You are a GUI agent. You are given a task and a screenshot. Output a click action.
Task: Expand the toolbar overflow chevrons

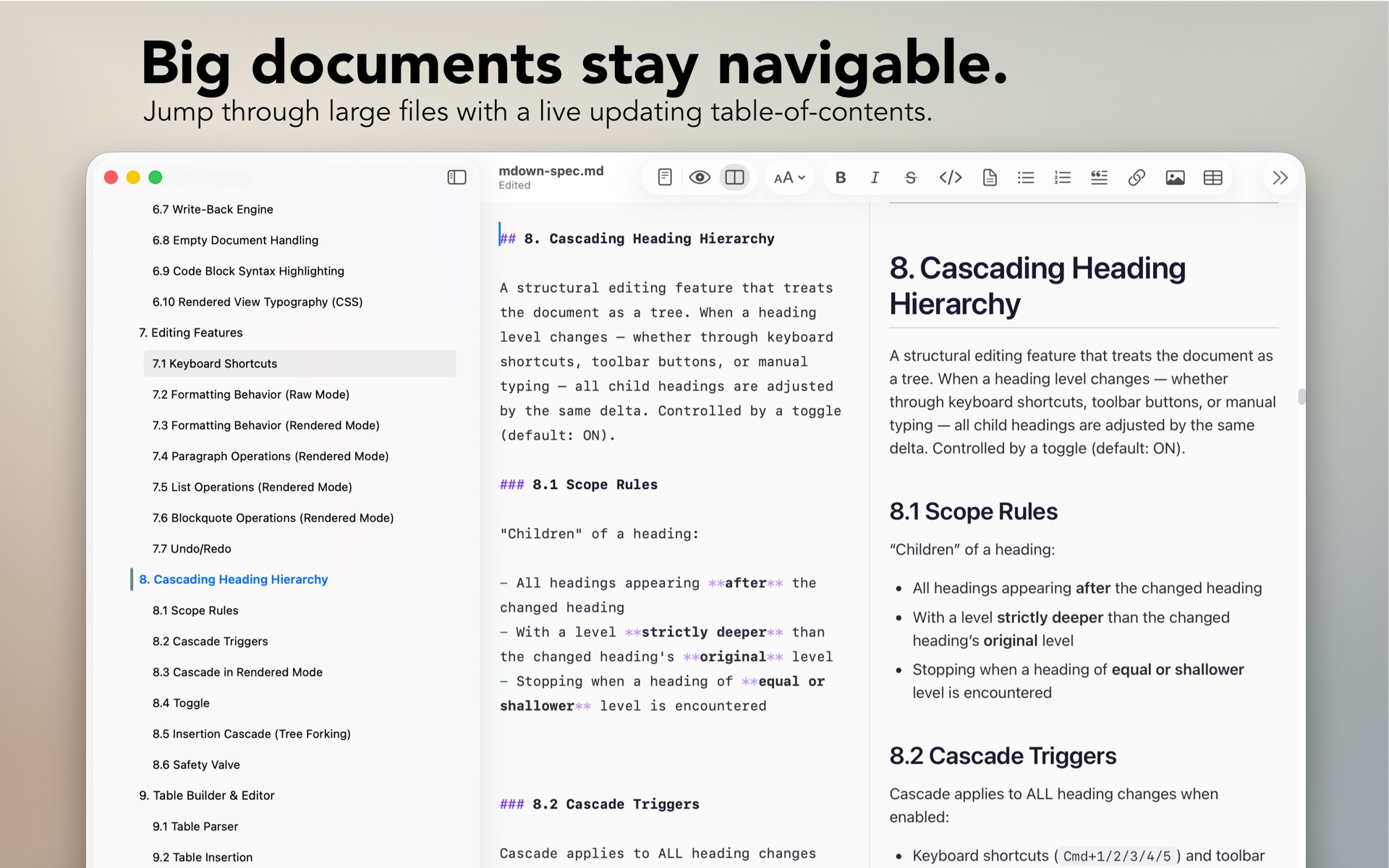(1280, 177)
